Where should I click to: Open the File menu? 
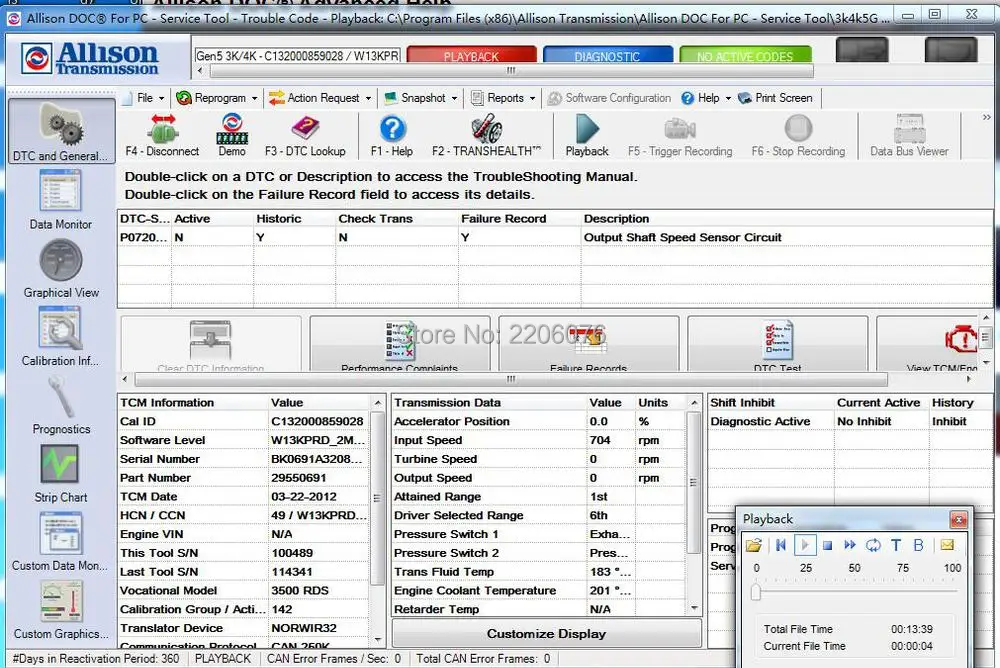[145, 98]
